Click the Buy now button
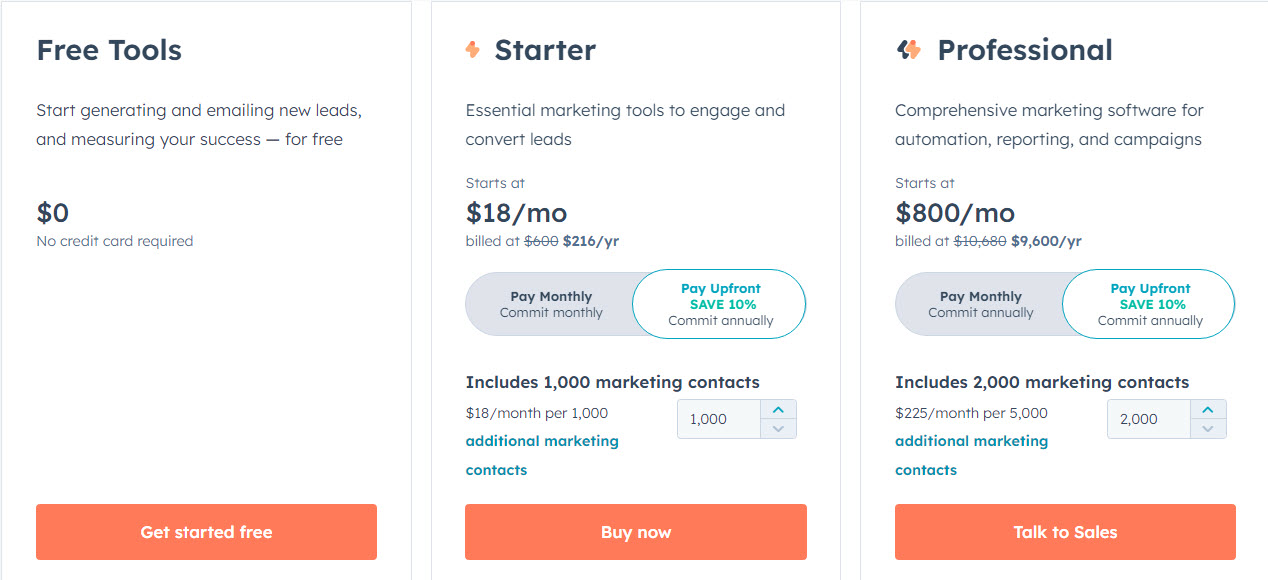Screen dimensions: 1268x580 (x=636, y=532)
